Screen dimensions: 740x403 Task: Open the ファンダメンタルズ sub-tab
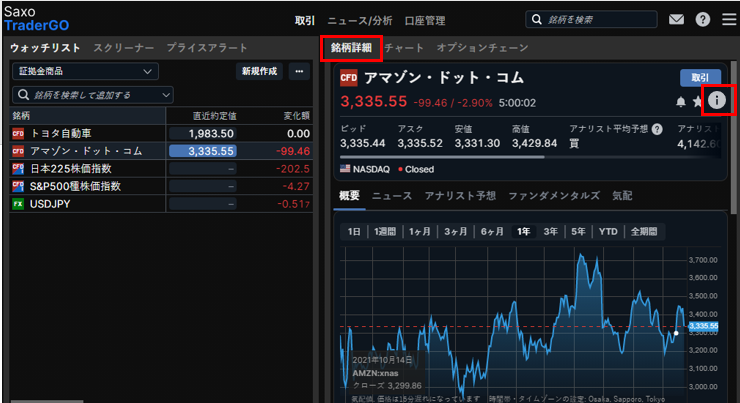click(x=554, y=196)
